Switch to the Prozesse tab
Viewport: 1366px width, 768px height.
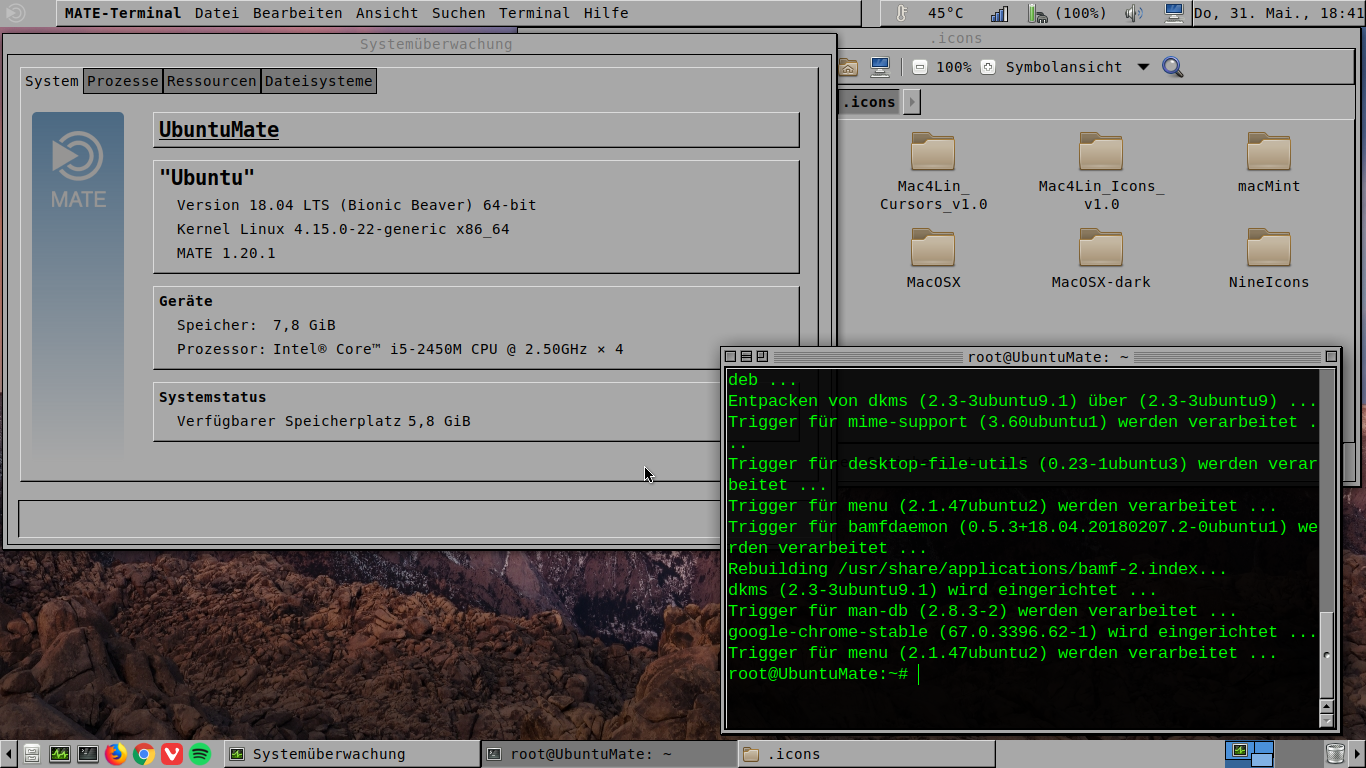123,81
